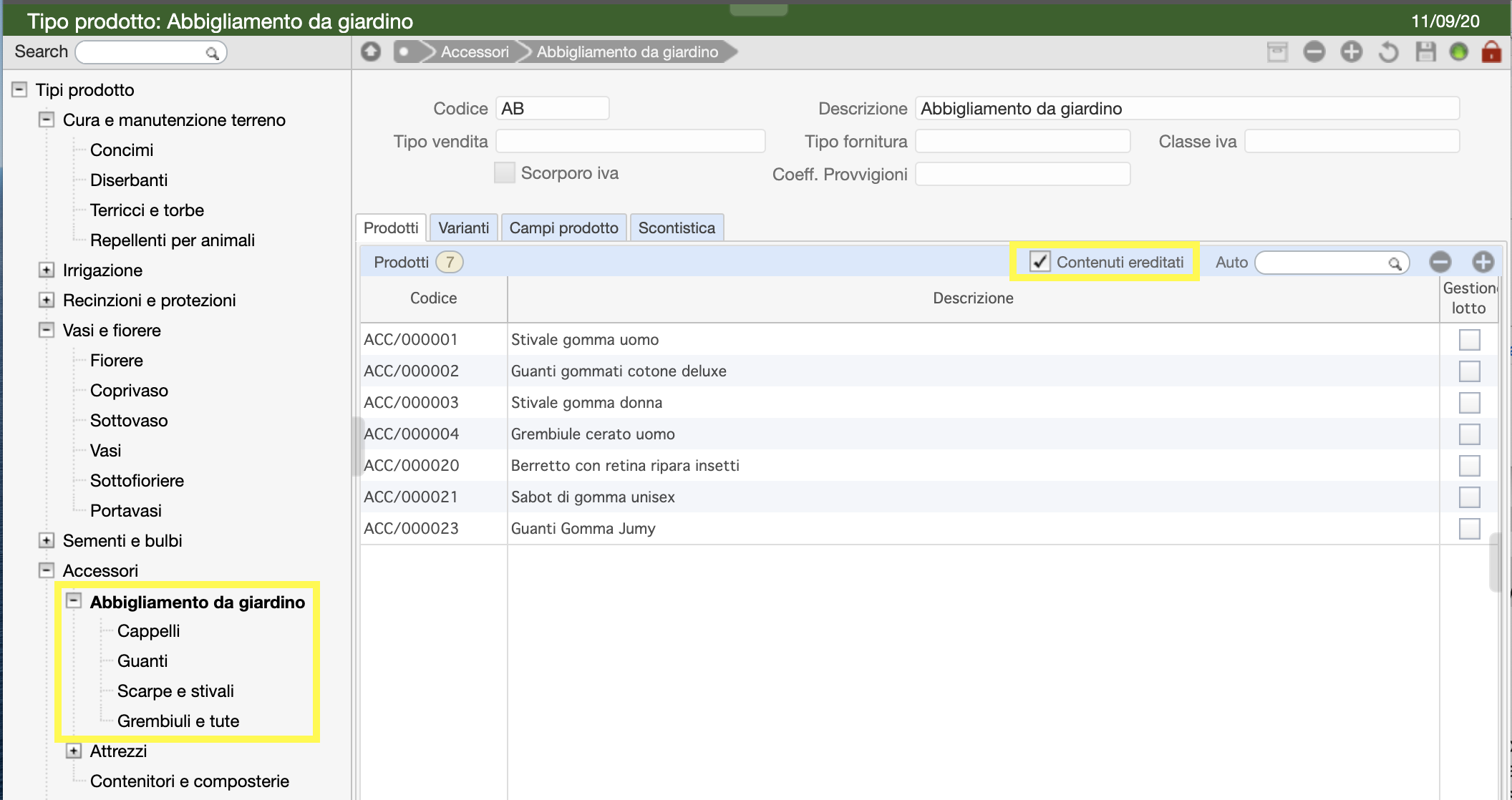The width and height of the screenshot is (1512, 800).
Task: Sort by the Codice column header
Action: 434,298
